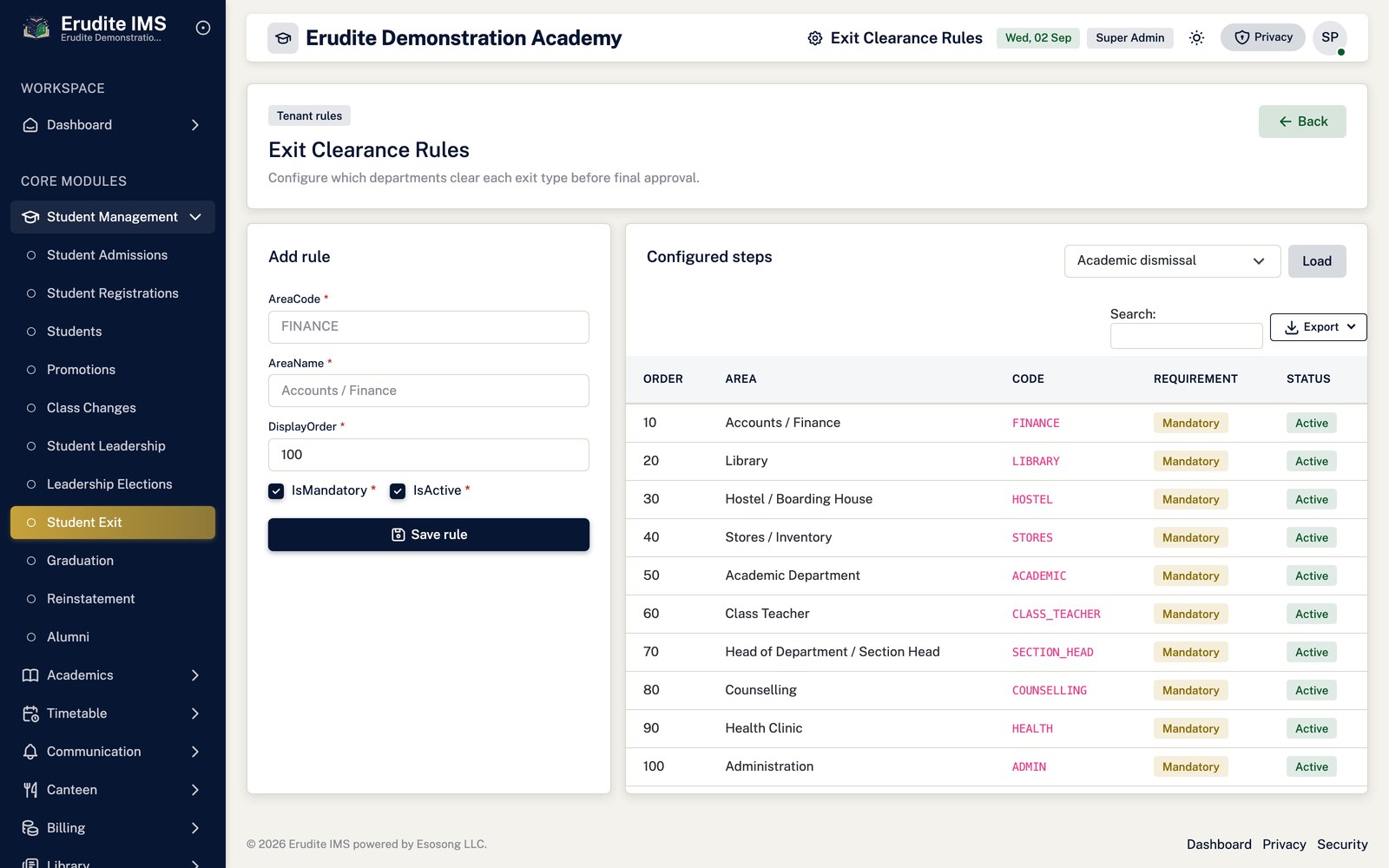This screenshot has height=868, width=1389.
Task: Click the Canteen utensils icon
Action: click(30, 790)
